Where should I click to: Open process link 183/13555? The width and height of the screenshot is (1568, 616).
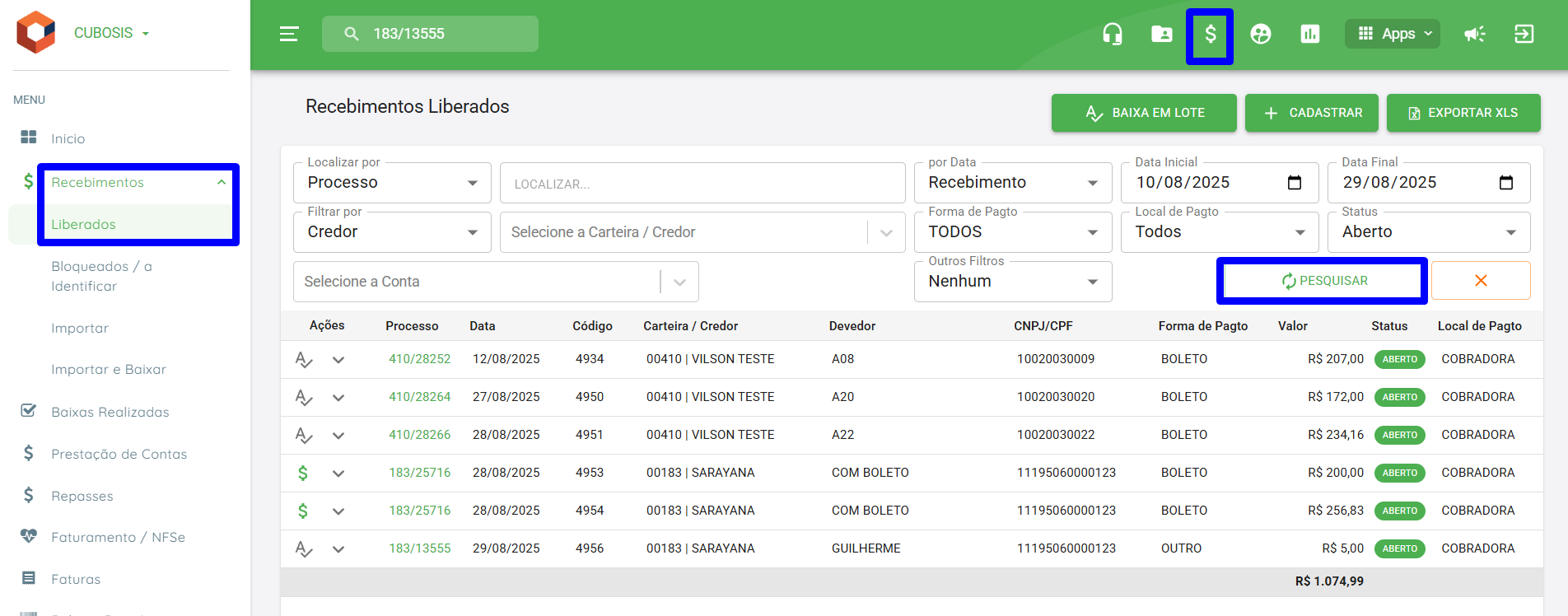[420, 548]
